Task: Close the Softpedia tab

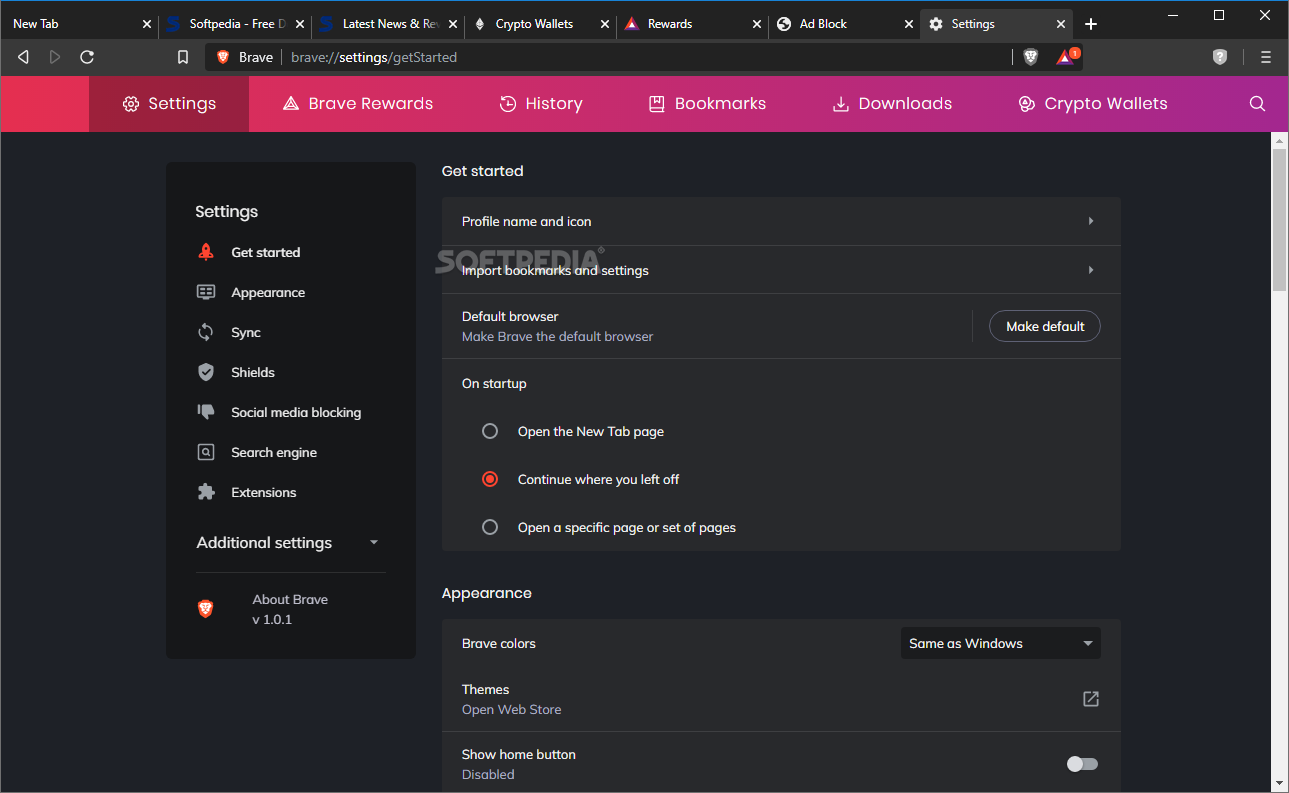Action: pos(299,23)
